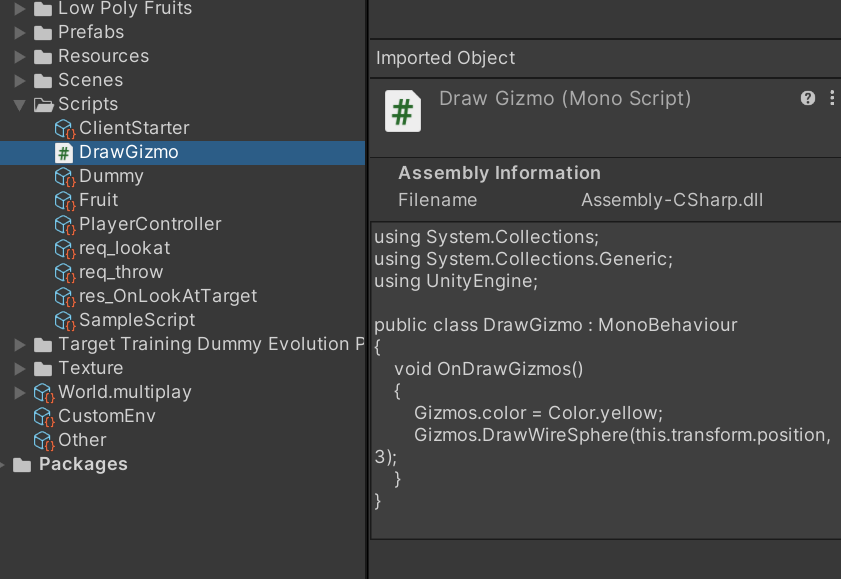Click the asset icon next to Fruit

[65, 200]
